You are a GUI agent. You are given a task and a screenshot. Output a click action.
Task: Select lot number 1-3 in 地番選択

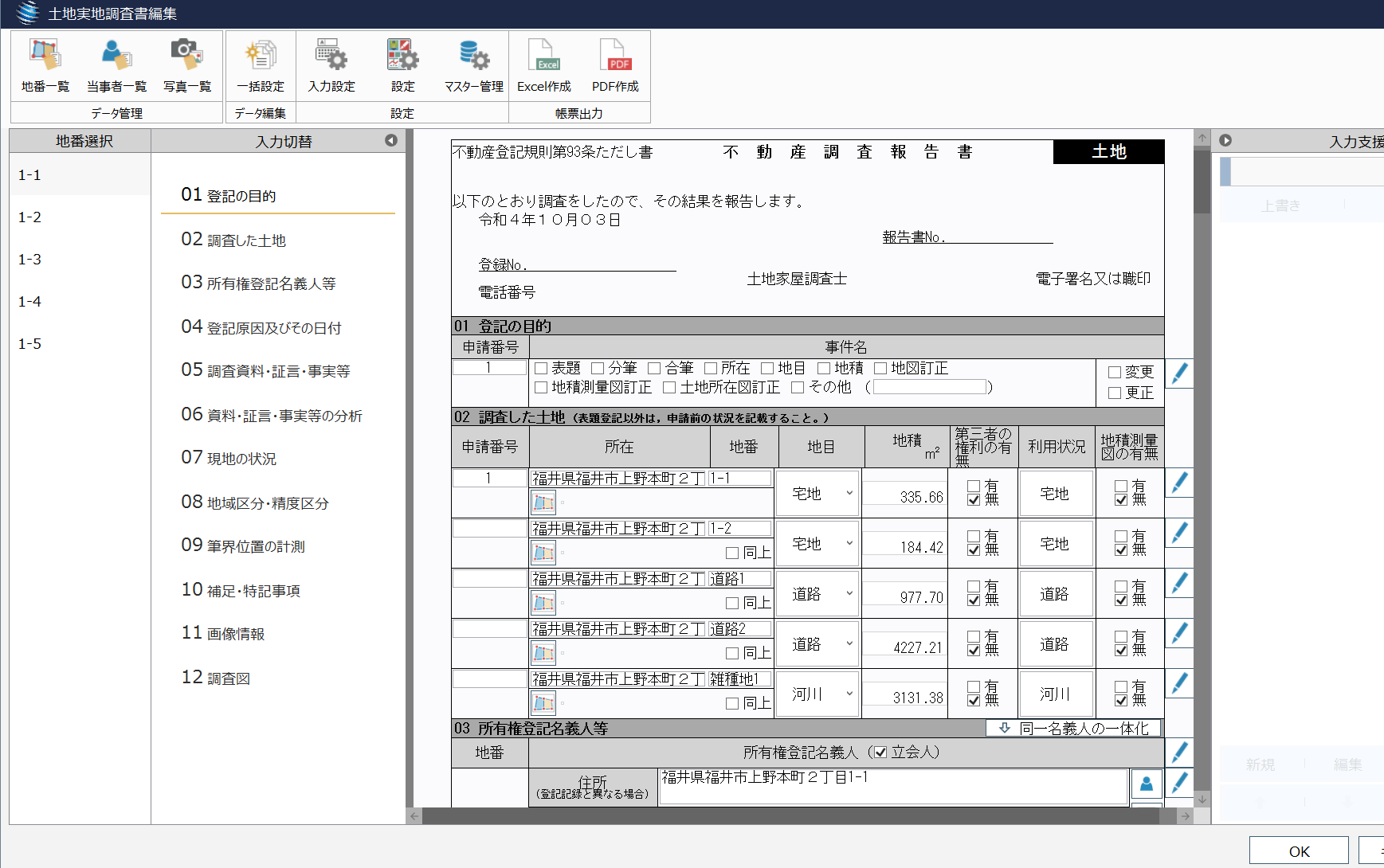30,260
